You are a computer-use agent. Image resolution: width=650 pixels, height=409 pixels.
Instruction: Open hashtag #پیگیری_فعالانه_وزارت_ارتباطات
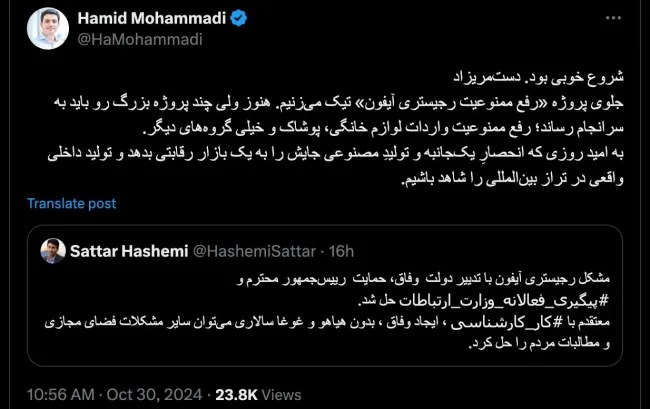click(488, 301)
